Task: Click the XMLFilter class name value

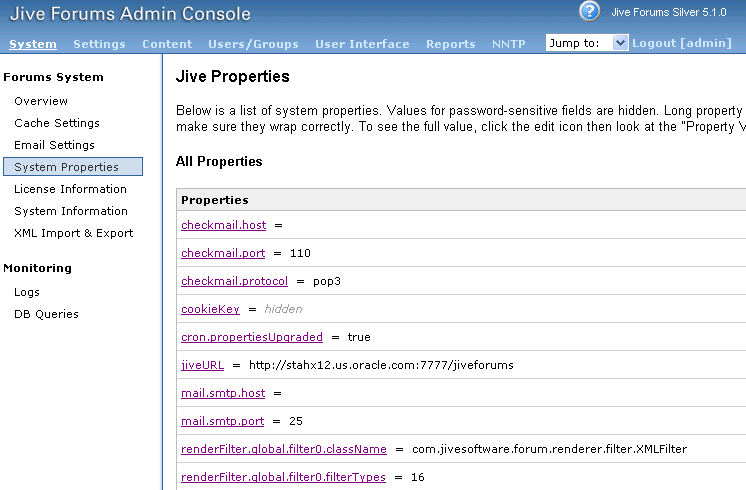Action: pyautogui.click(x=550, y=449)
